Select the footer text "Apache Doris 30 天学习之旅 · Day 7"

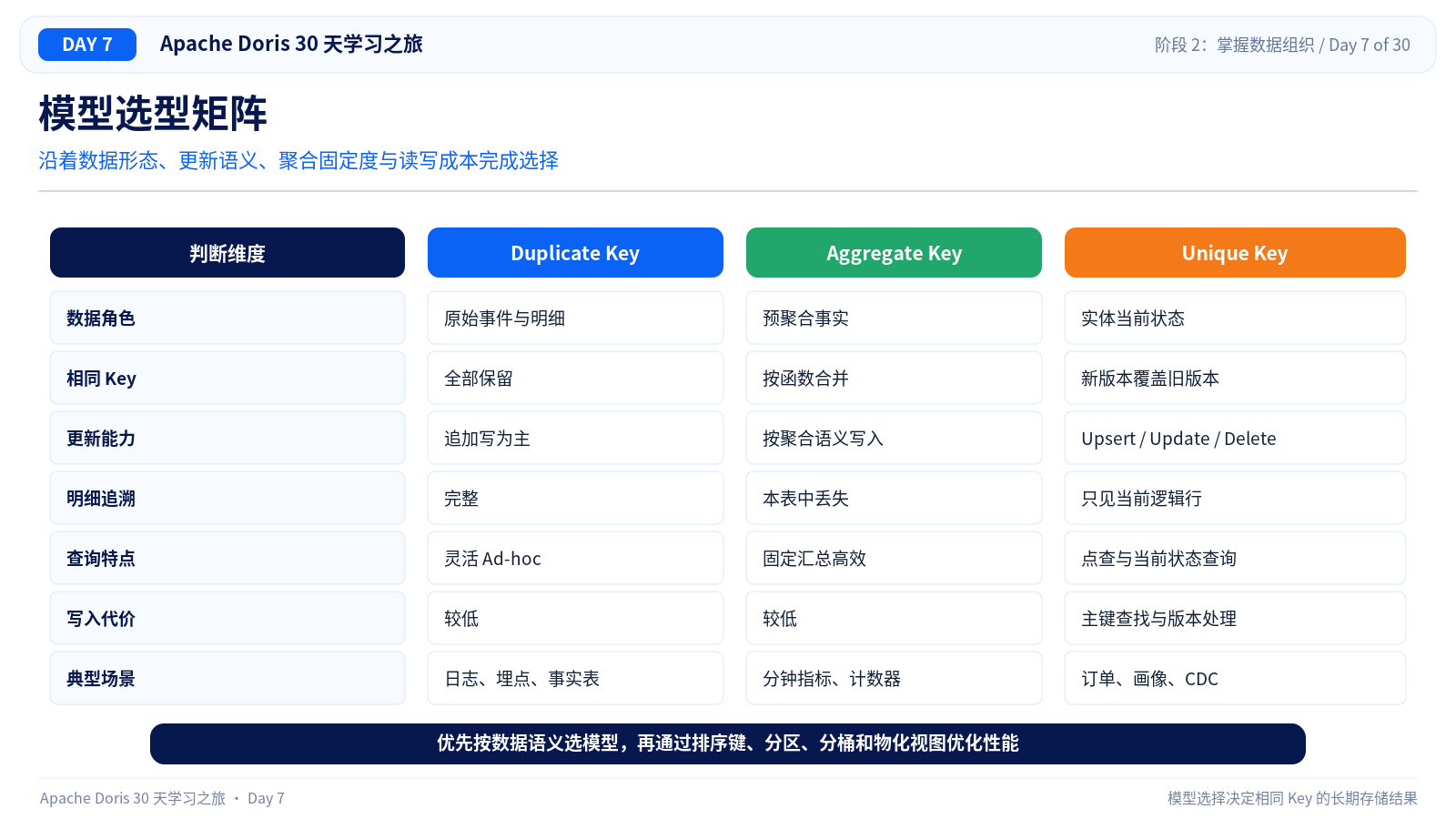coord(162,798)
